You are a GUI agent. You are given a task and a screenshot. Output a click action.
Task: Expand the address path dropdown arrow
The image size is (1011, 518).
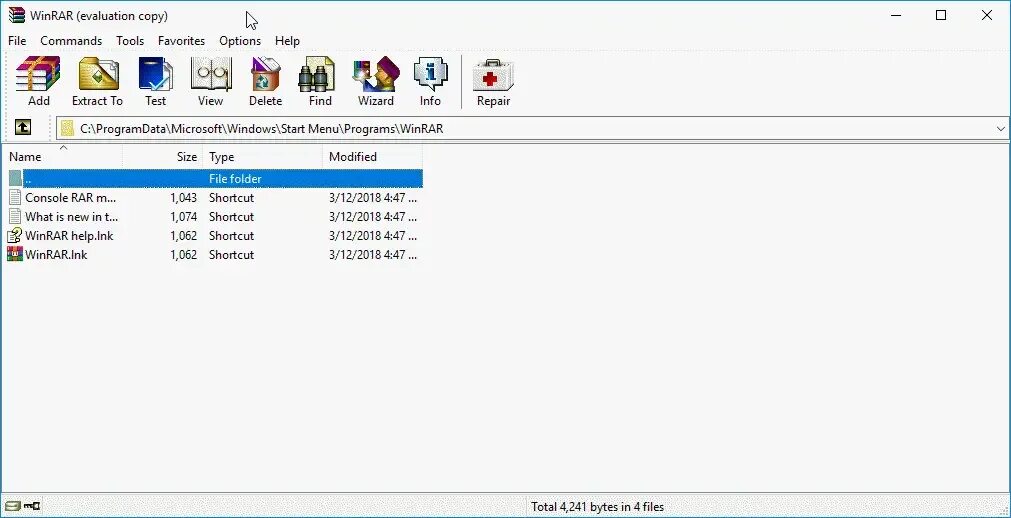point(1001,128)
